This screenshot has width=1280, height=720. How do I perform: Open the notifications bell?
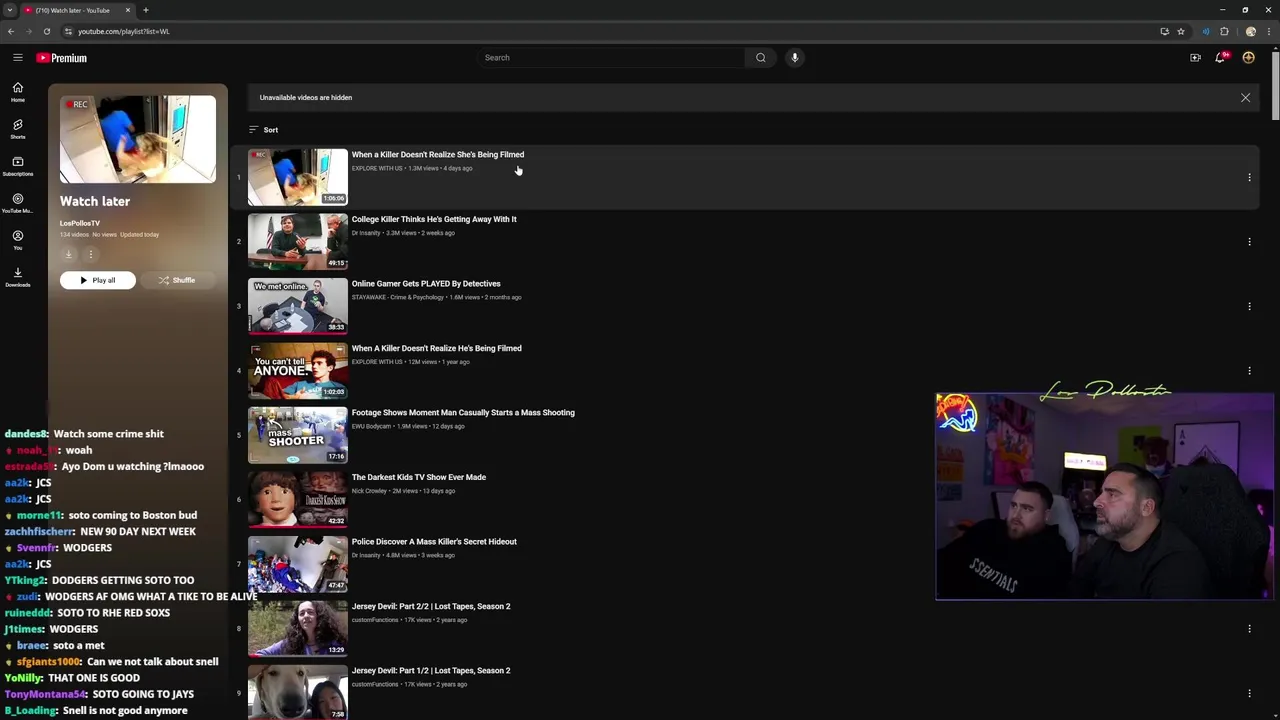pos(1221,58)
